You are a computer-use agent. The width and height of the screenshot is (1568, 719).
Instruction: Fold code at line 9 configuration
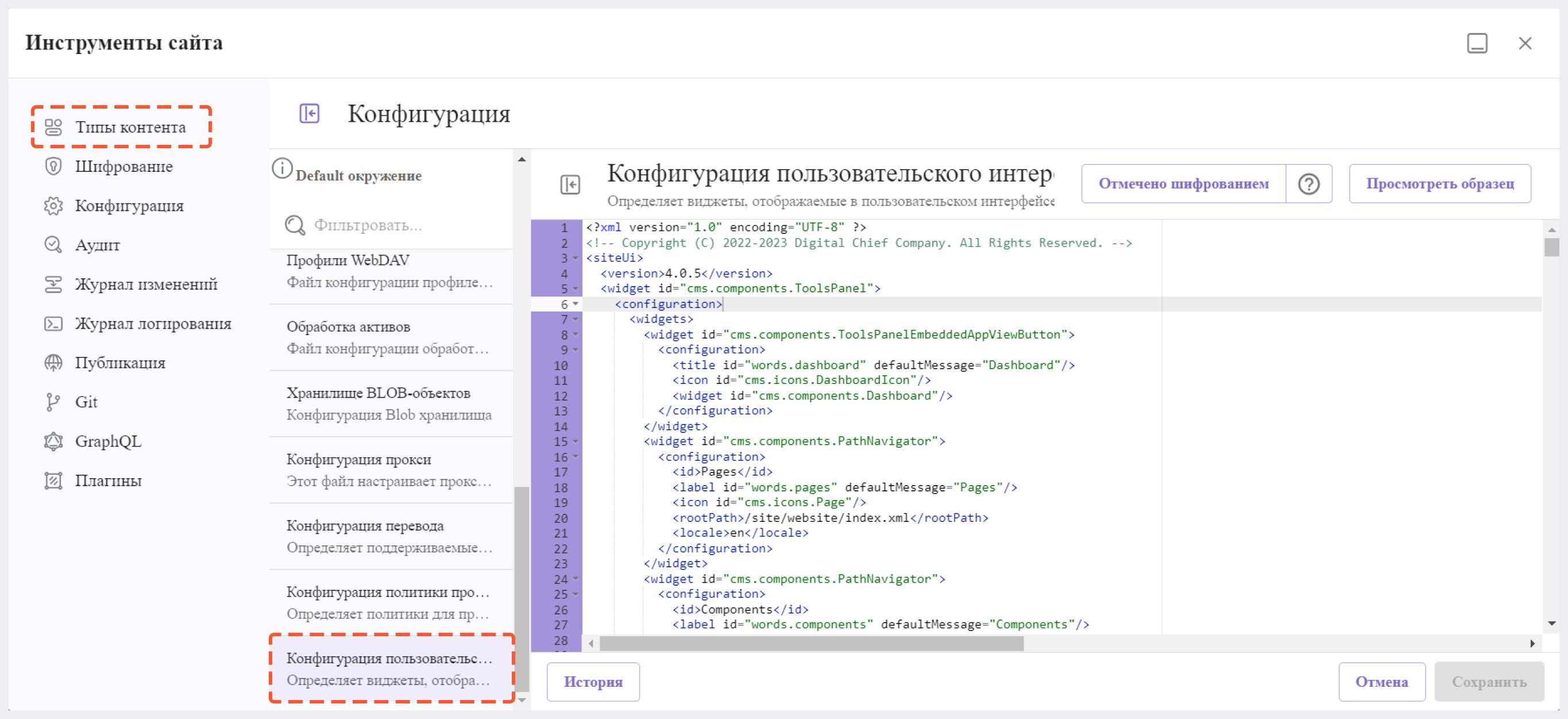[x=575, y=350]
